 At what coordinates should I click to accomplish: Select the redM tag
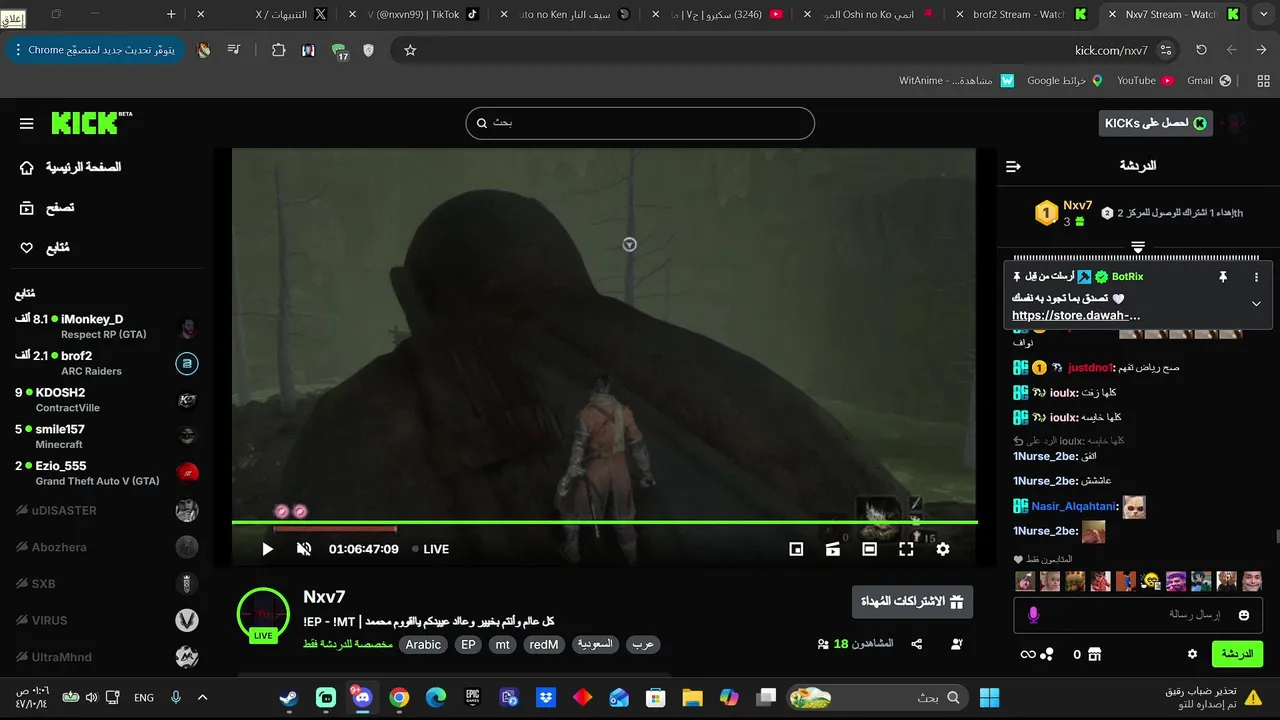point(544,645)
